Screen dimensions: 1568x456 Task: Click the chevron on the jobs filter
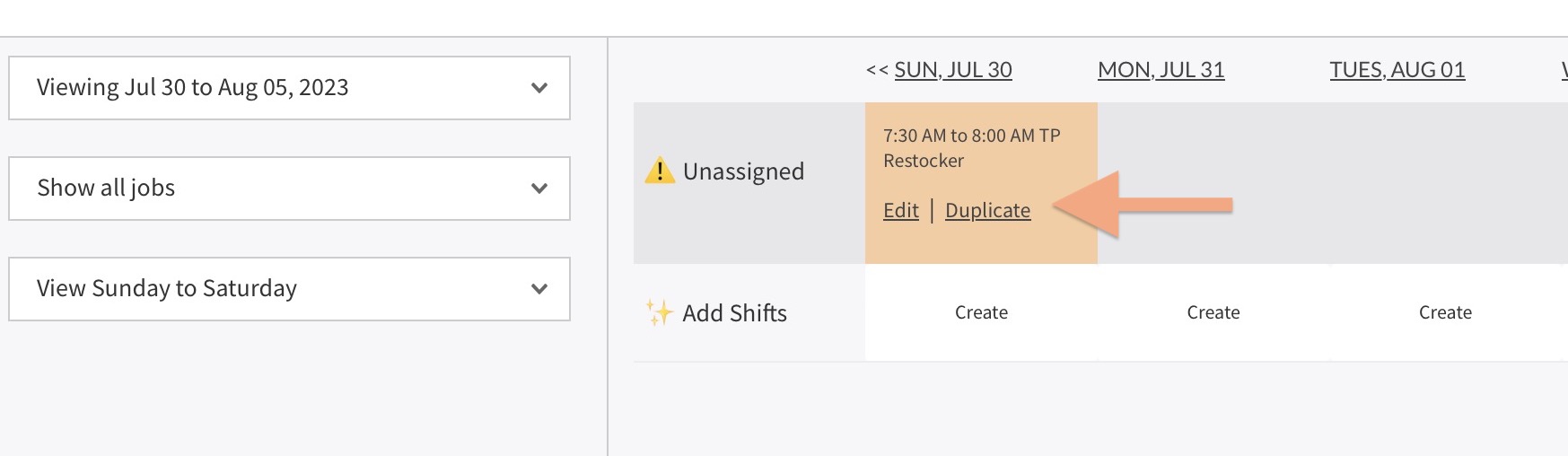point(539,189)
